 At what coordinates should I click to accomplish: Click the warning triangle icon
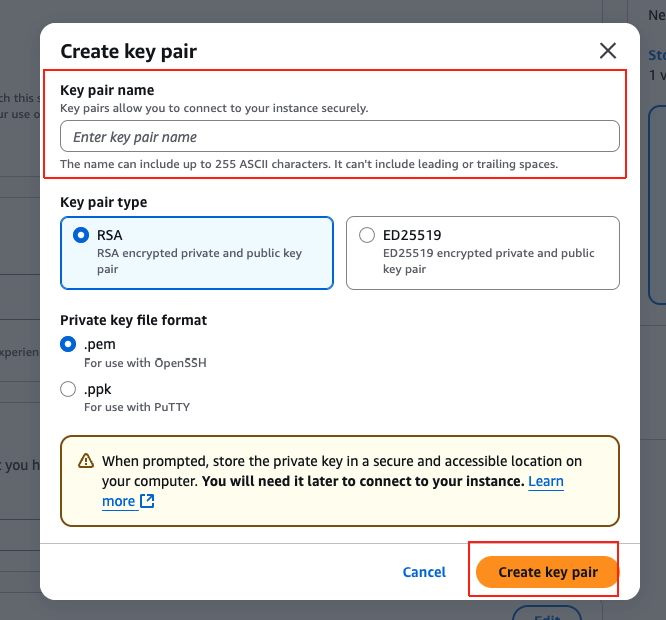pos(85,462)
